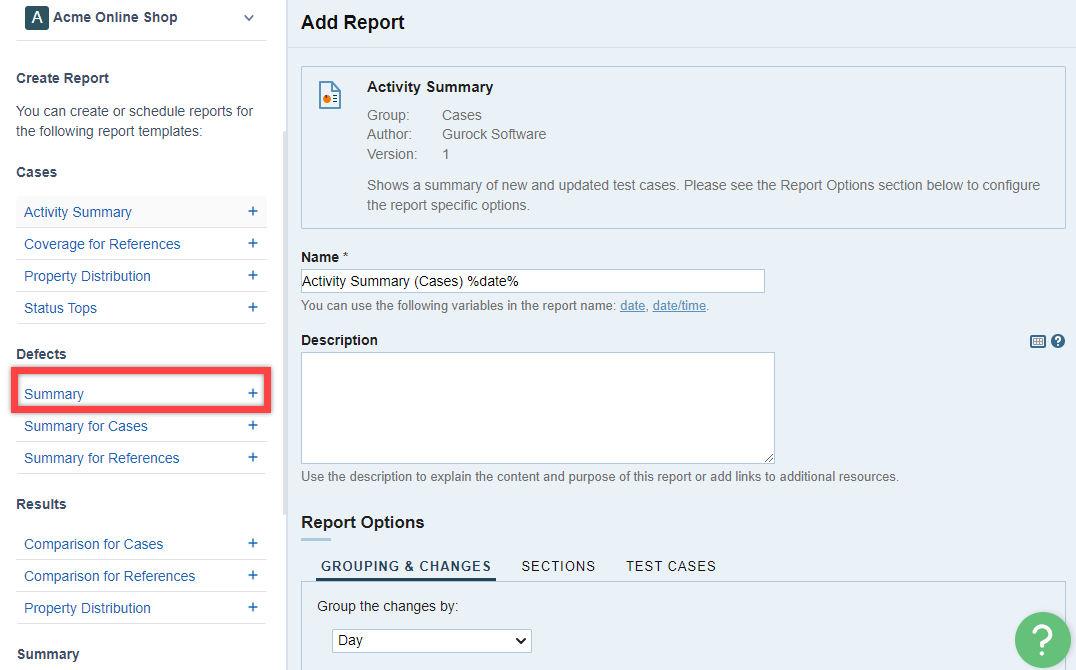The height and width of the screenshot is (670, 1076).
Task: Open the green help bubble
Action: (1042, 639)
